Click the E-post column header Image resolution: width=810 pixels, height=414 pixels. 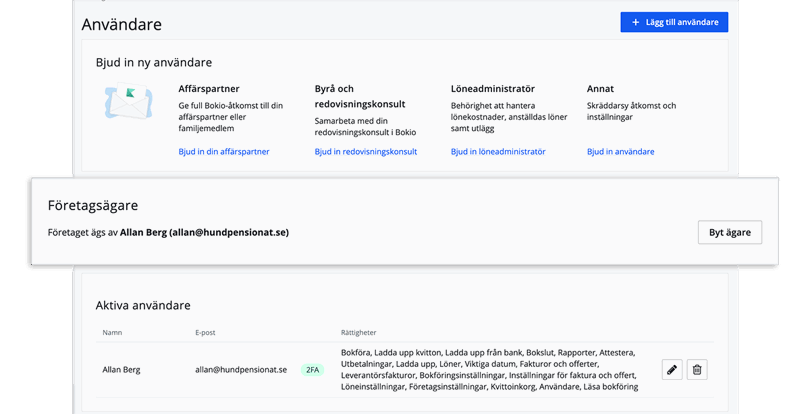click(x=206, y=332)
